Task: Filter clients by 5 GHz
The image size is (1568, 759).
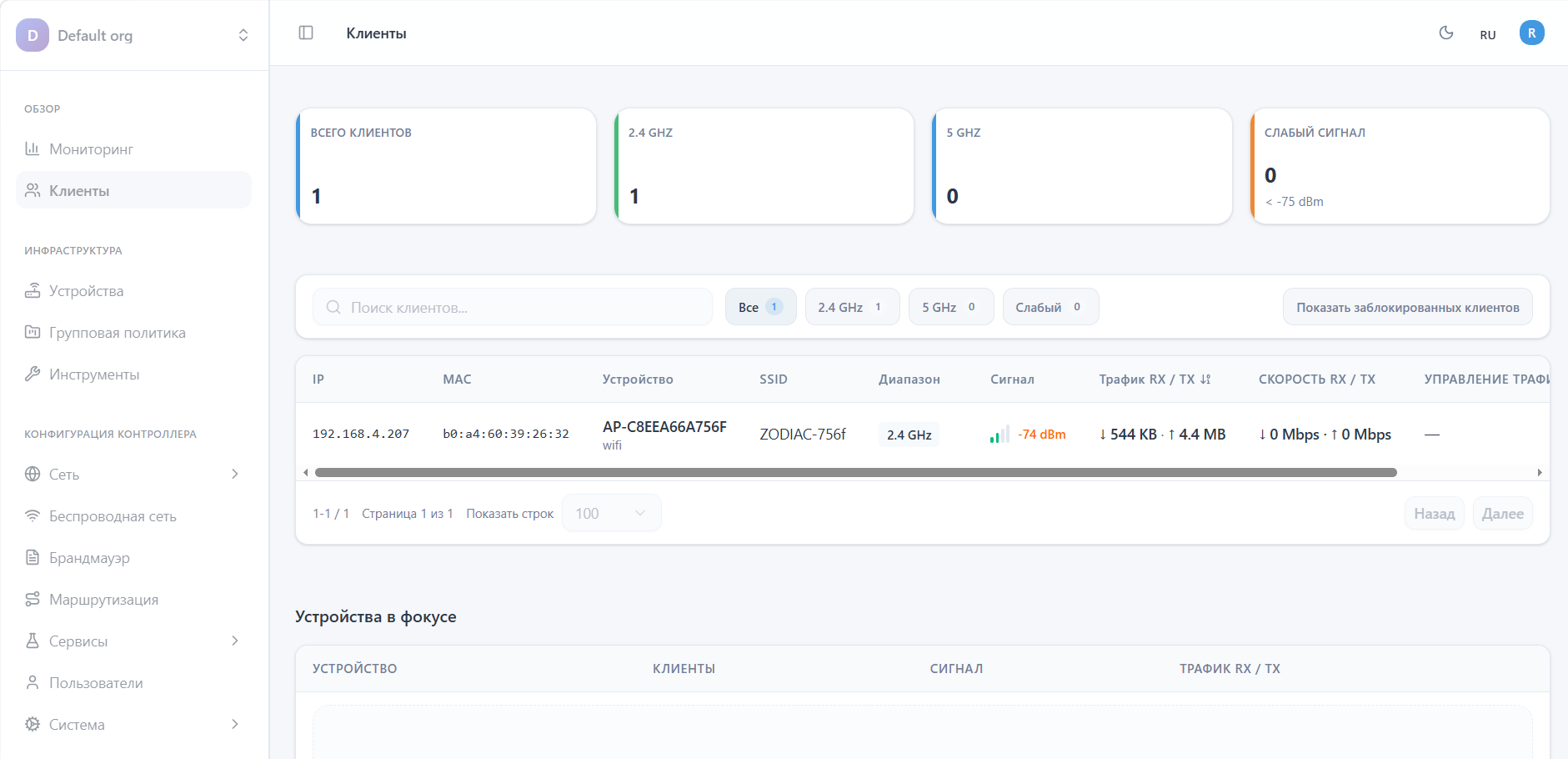Action: (x=950, y=307)
